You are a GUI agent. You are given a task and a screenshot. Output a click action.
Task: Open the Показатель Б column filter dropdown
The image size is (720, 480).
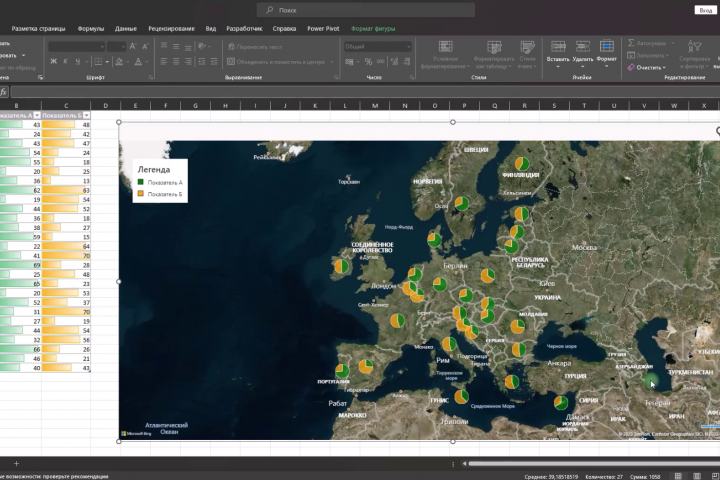pos(86,115)
